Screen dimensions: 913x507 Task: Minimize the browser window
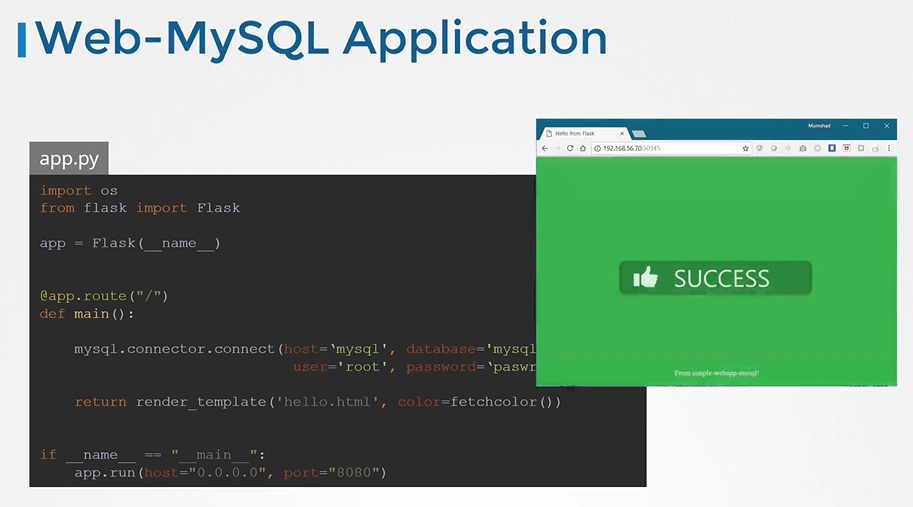pyautogui.click(x=846, y=126)
